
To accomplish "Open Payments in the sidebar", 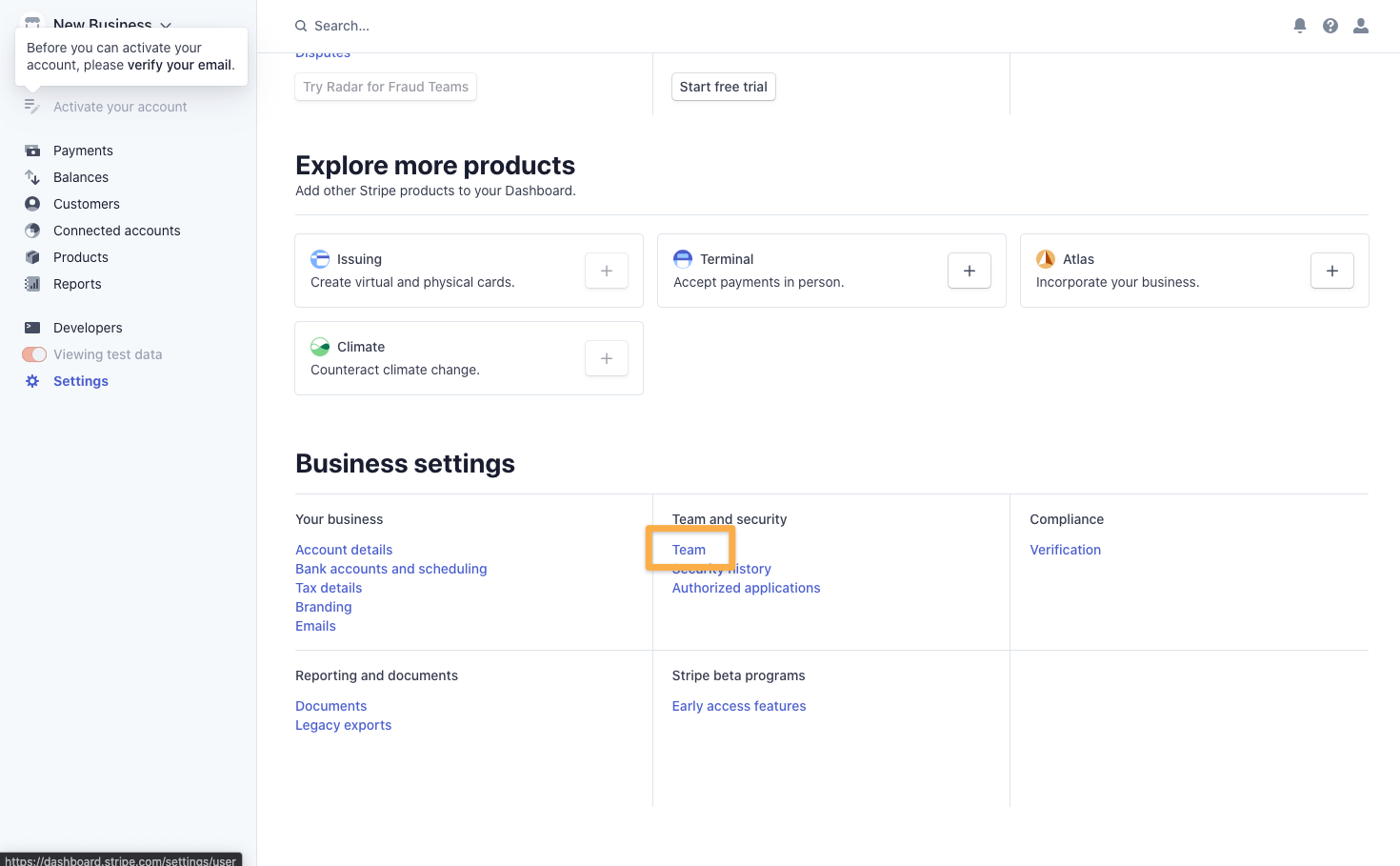I will pos(83,151).
